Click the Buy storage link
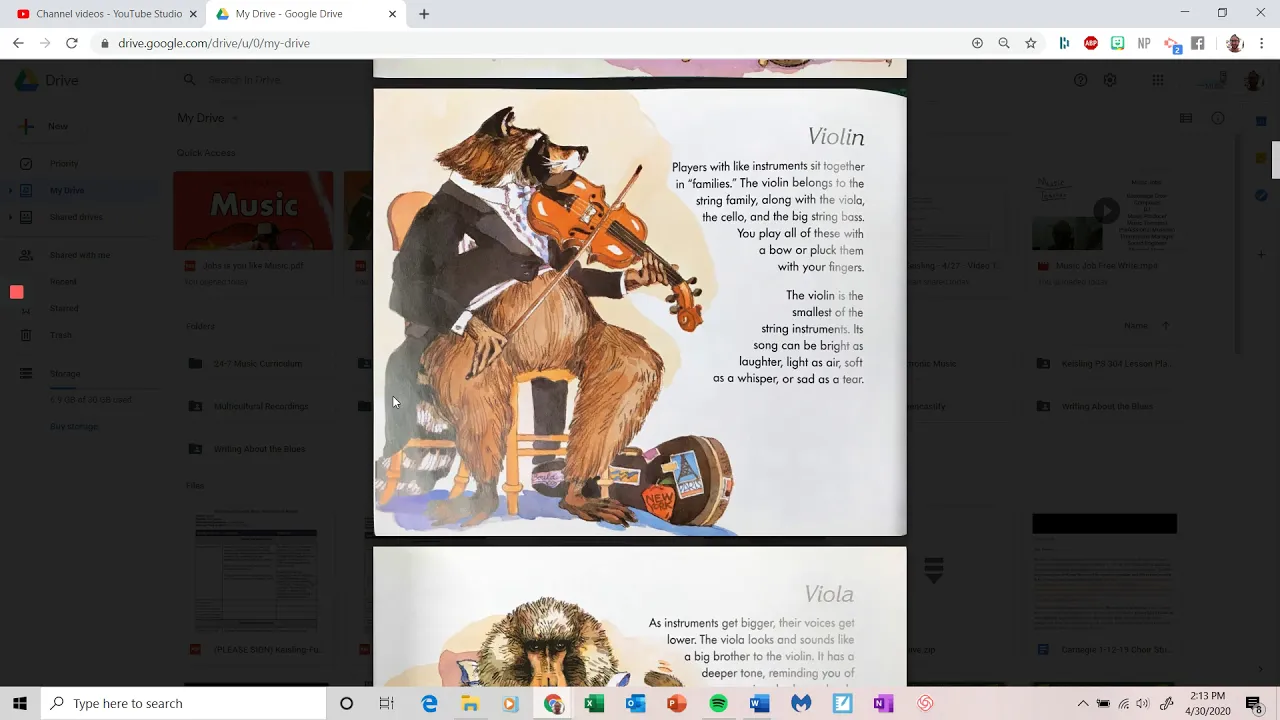Viewport: 1280px width, 720px height. tap(74, 426)
